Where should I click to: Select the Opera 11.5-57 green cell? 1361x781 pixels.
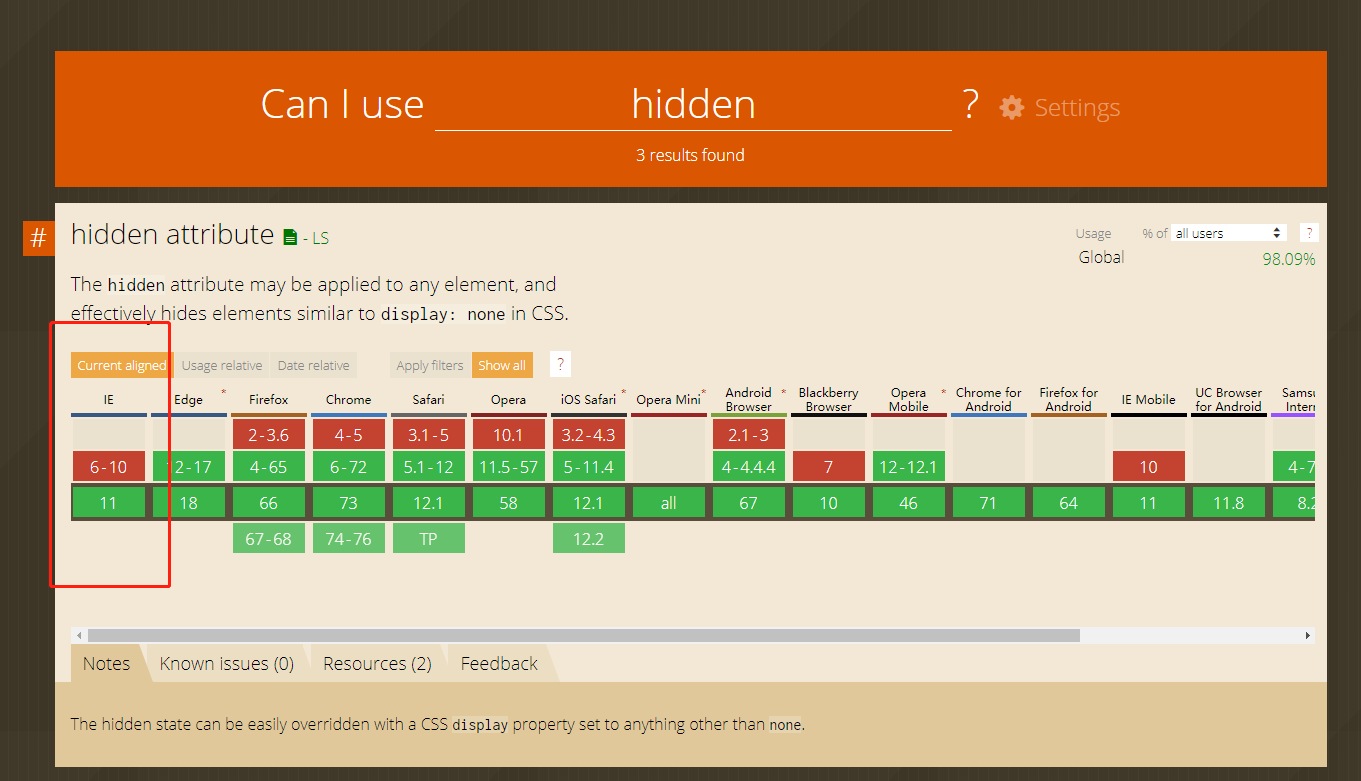(509, 467)
